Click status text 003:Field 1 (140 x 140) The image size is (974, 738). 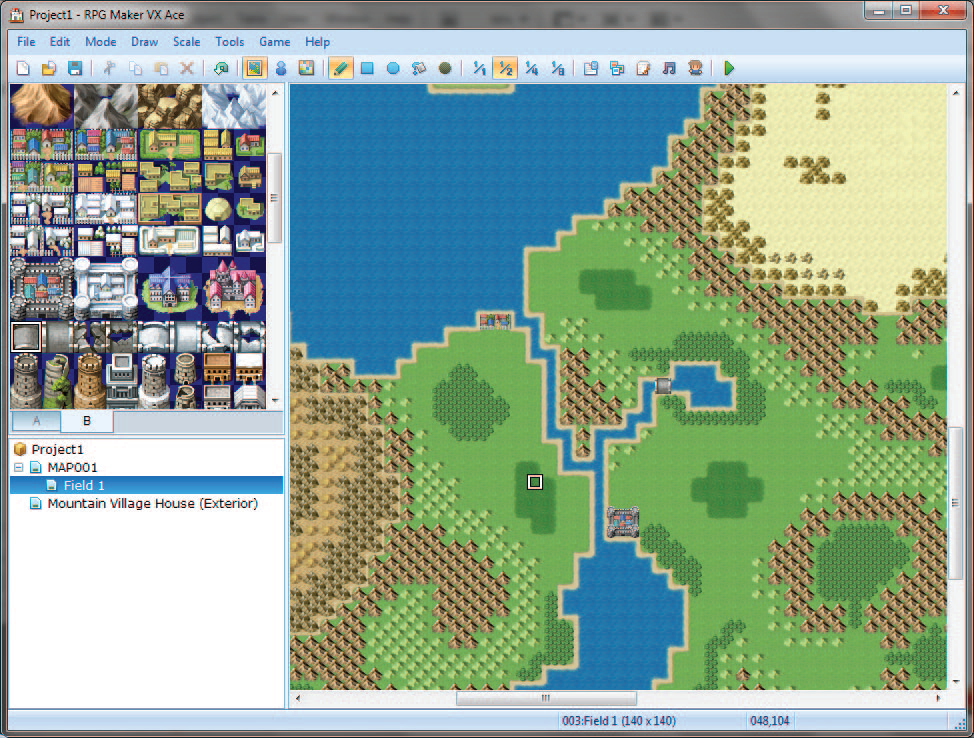click(x=619, y=721)
